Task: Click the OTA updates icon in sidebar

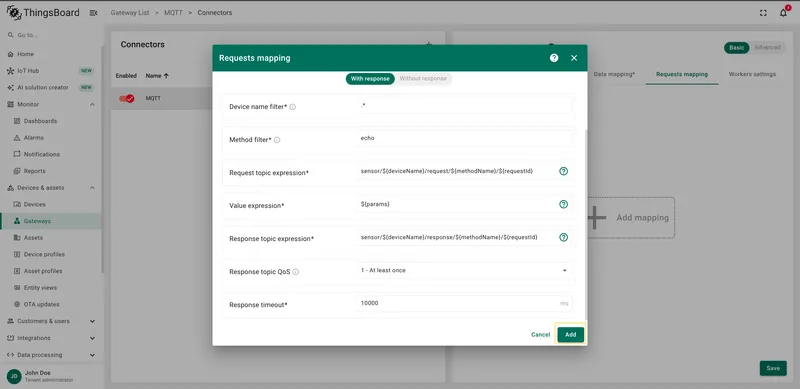Action: pyautogui.click(x=17, y=304)
